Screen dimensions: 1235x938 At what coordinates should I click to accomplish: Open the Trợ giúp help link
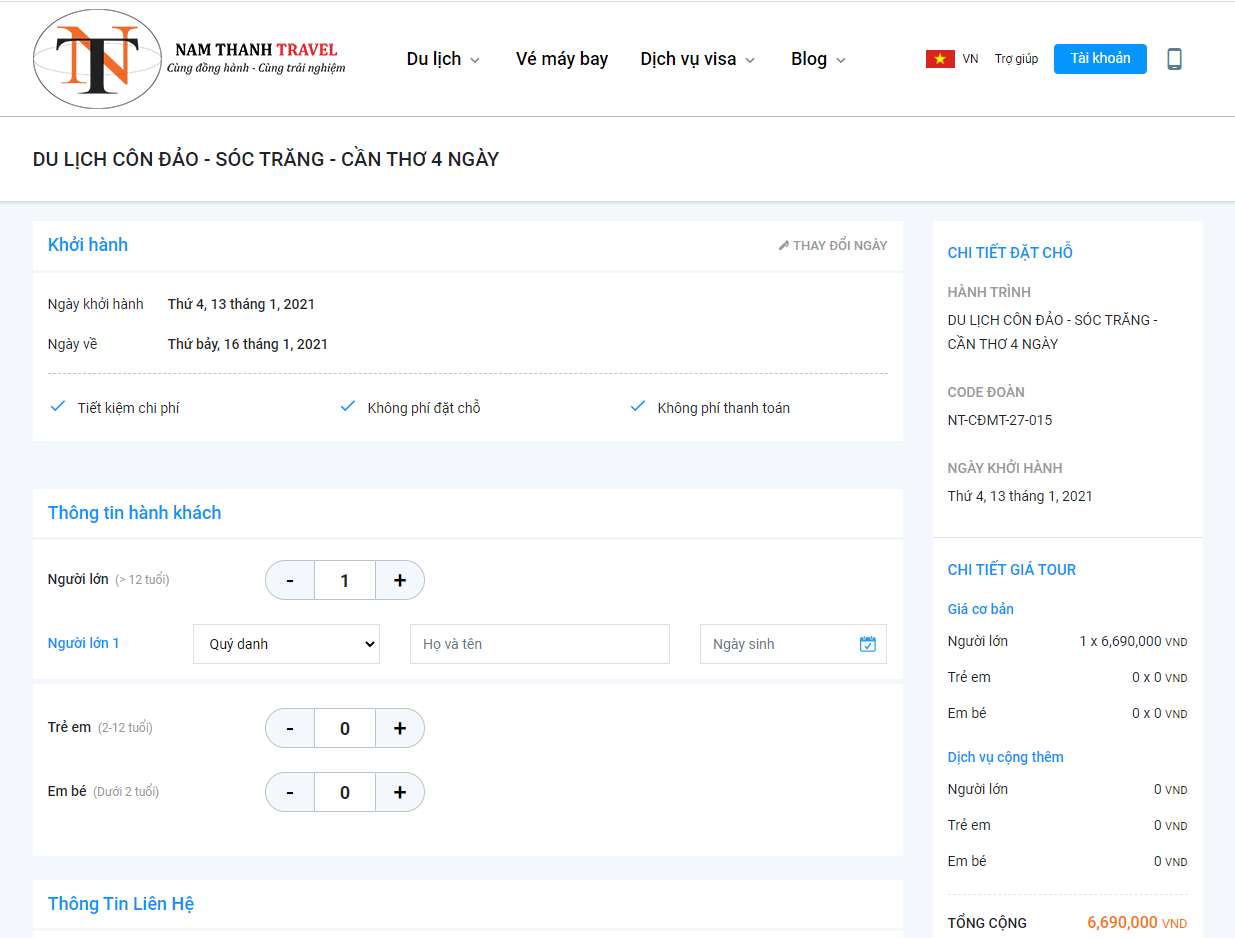(x=1016, y=59)
